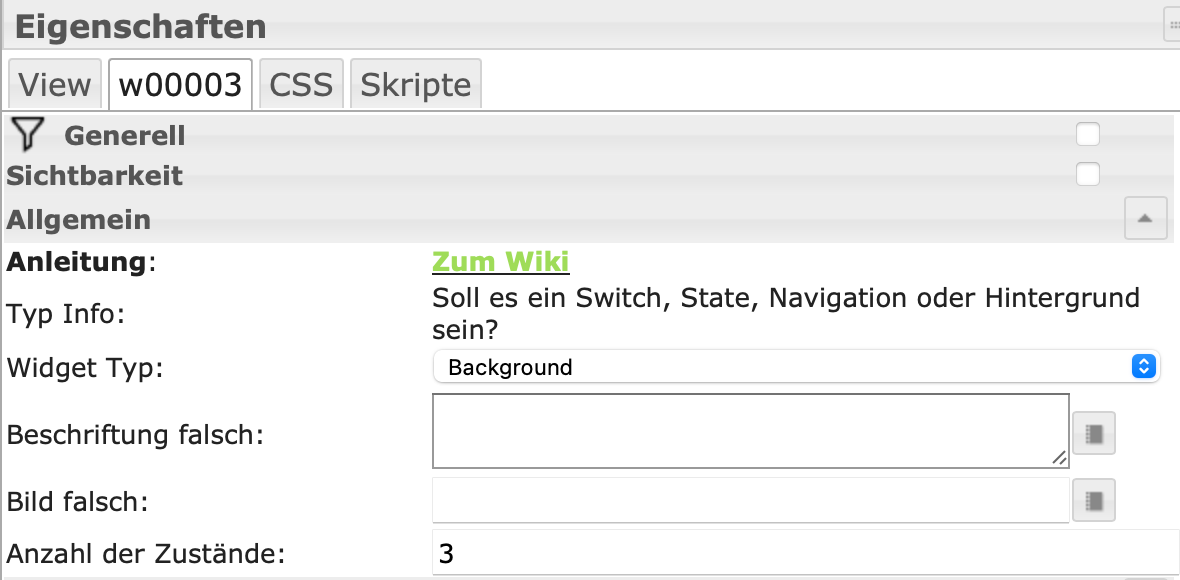Click the Sichtbarkeit section header
Screen dimensions: 1180x580
95,175
